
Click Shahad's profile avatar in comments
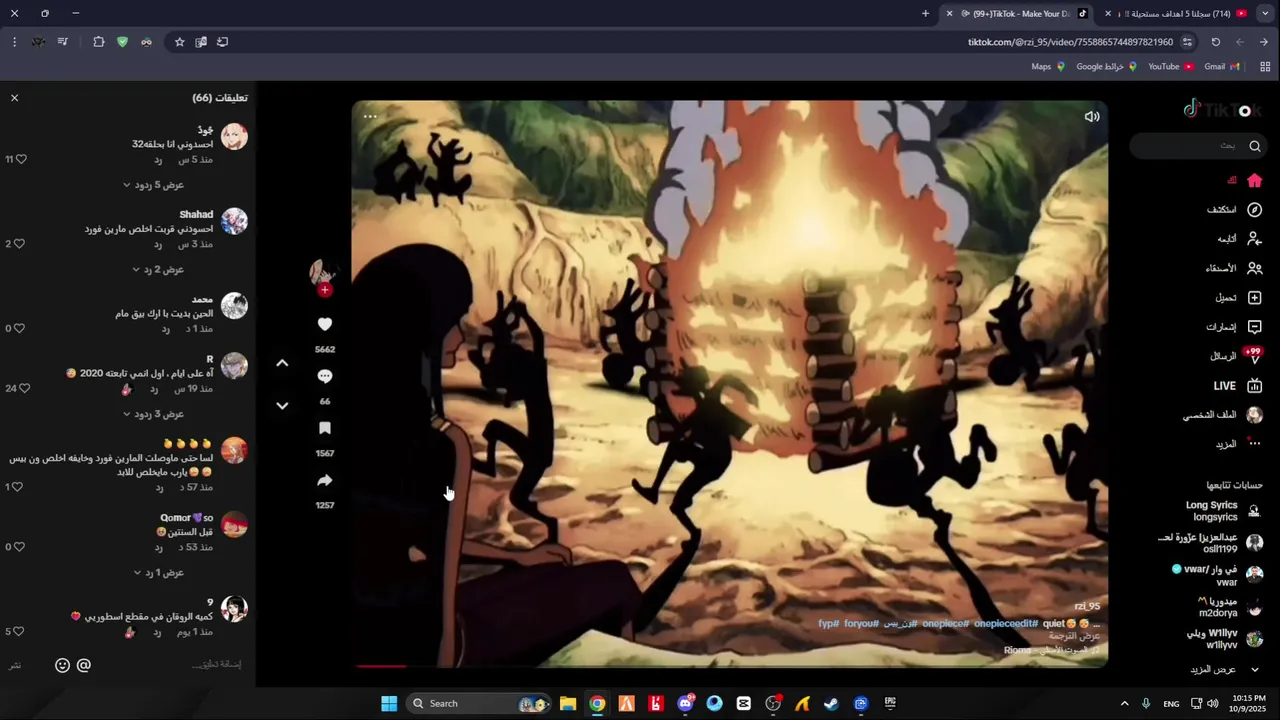point(234,221)
